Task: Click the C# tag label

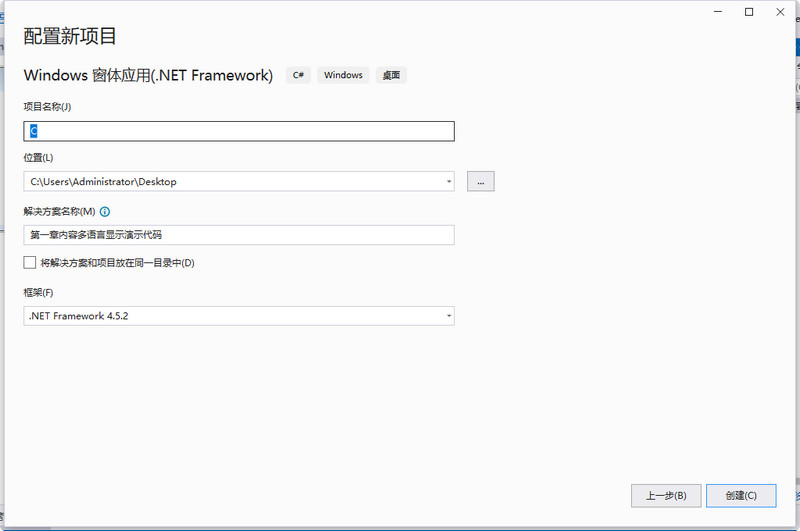Action: coord(298,75)
